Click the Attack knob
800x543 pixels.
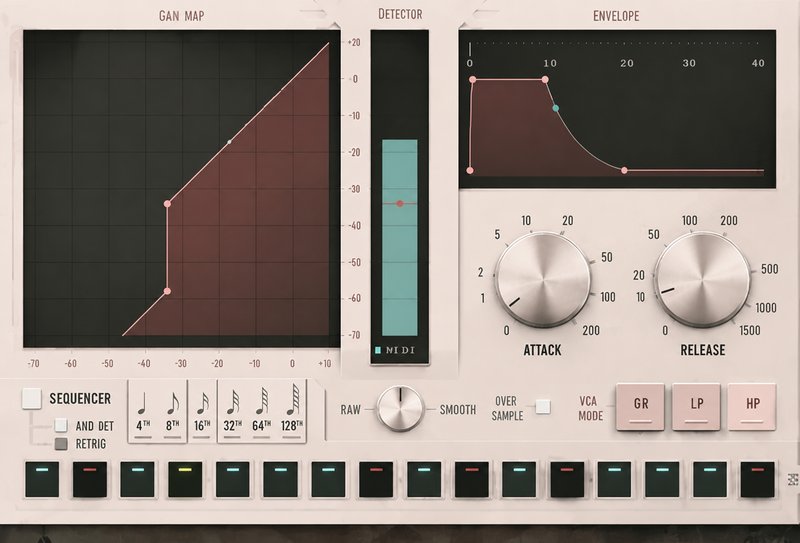(543, 280)
